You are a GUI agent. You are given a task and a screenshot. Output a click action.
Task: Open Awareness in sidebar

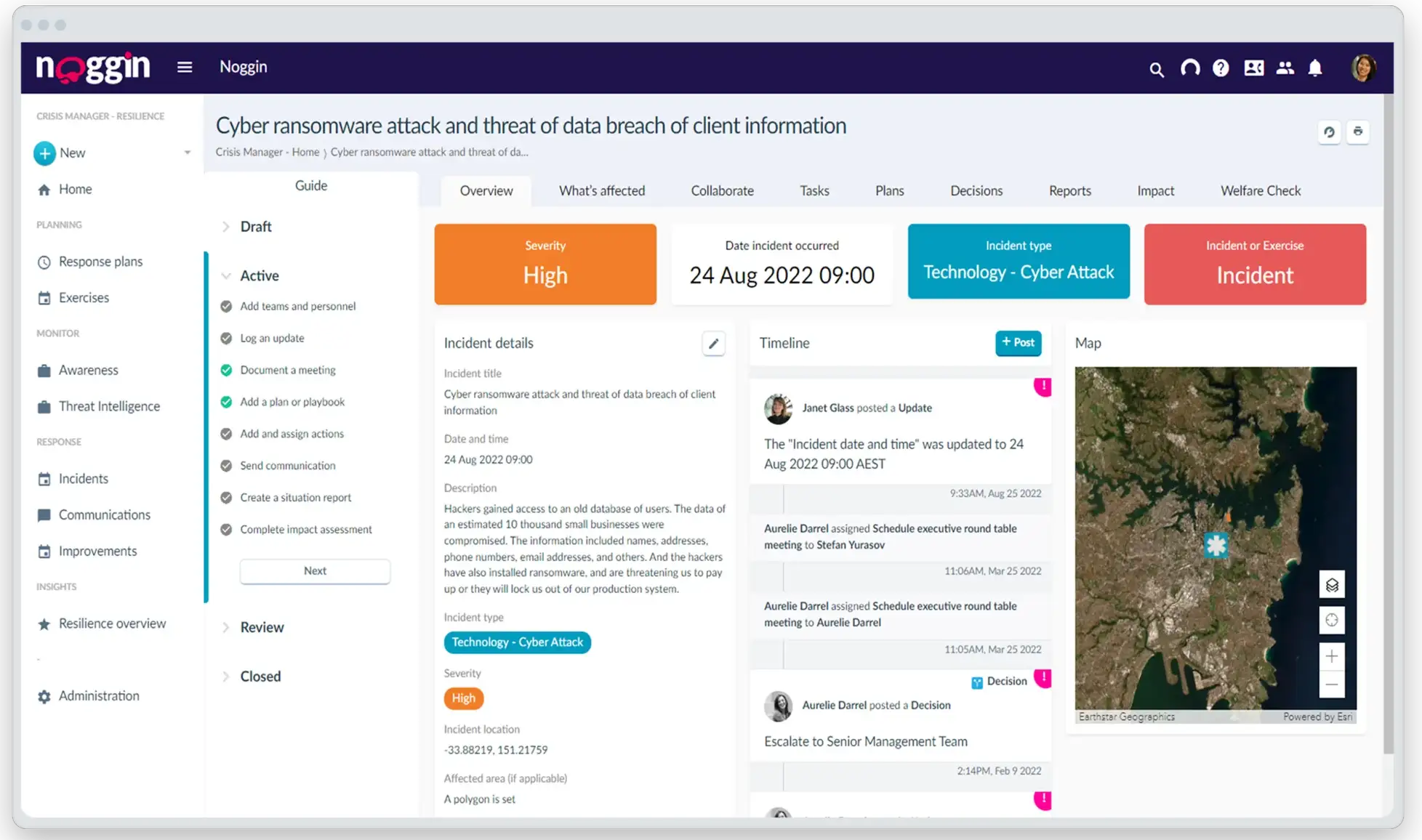(x=88, y=370)
